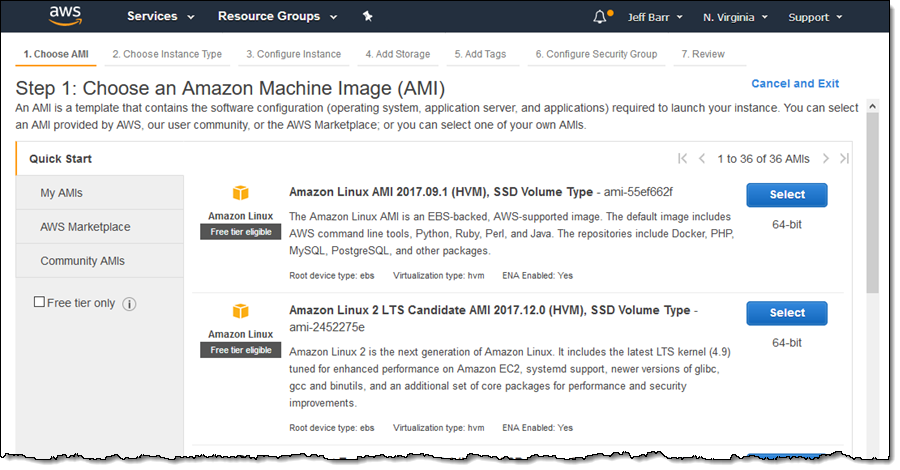Open the notifications bell icon
The image size is (900, 470).
pos(600,17)
